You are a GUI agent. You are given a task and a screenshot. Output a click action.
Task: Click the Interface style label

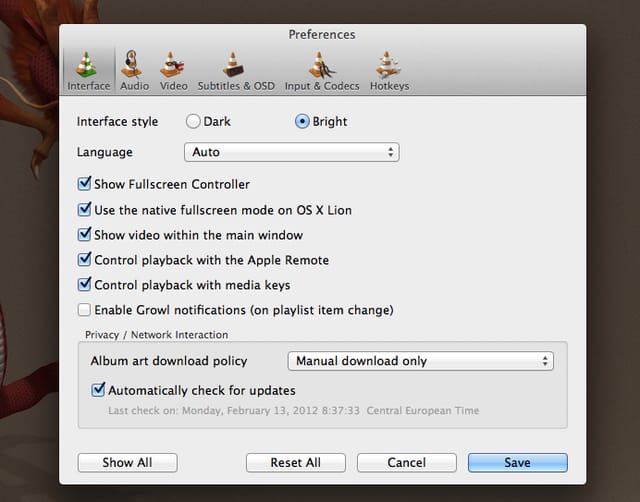(x=117, y=122)
